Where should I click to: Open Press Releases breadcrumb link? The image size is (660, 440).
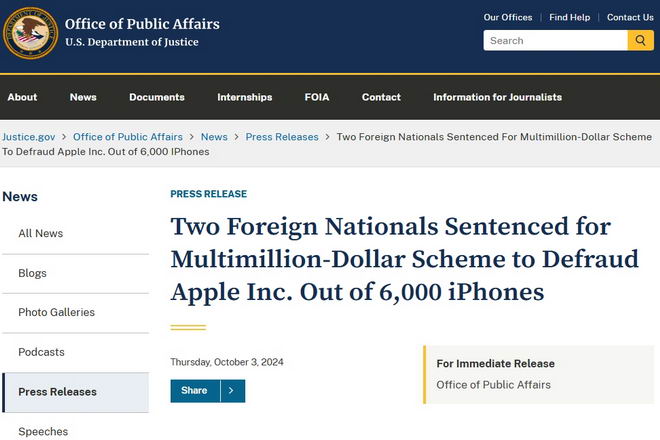[x=282, y=137]
